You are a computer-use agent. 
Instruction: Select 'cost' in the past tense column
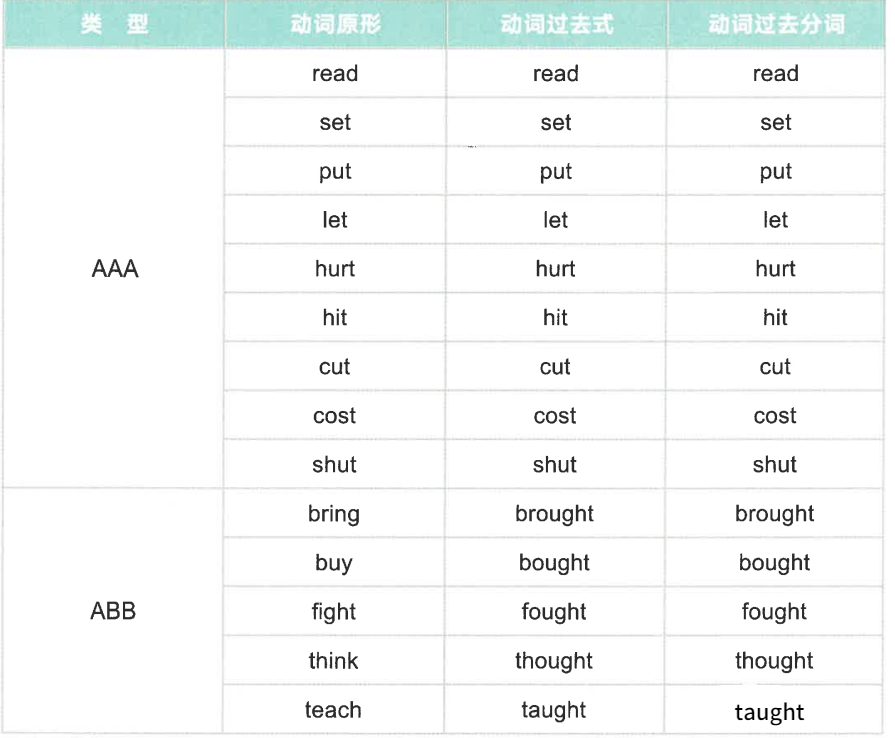coord(556,416)
